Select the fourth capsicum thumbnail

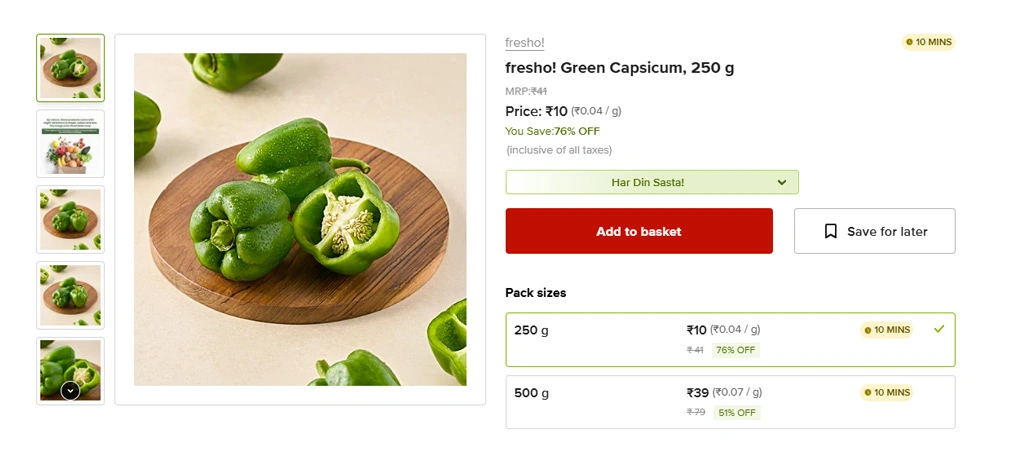point(70,295)
